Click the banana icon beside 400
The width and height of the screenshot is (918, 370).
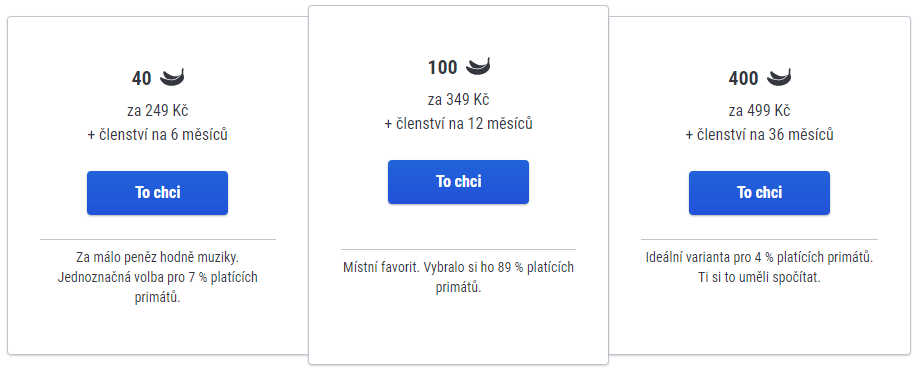point(779,77)
